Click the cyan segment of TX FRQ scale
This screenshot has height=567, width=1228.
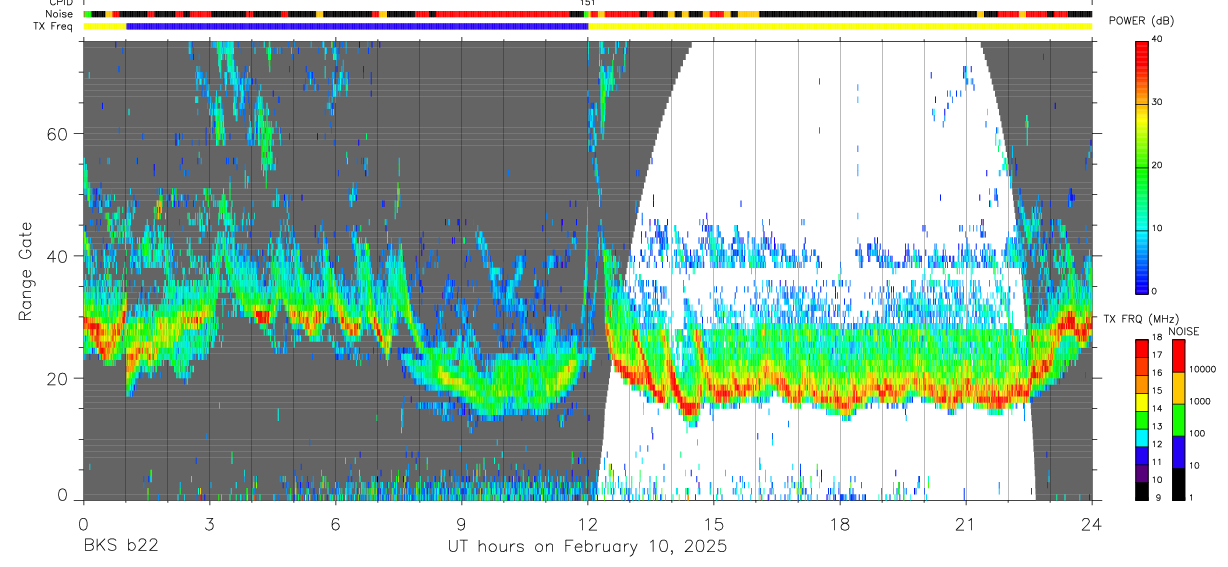point(1142,438)
